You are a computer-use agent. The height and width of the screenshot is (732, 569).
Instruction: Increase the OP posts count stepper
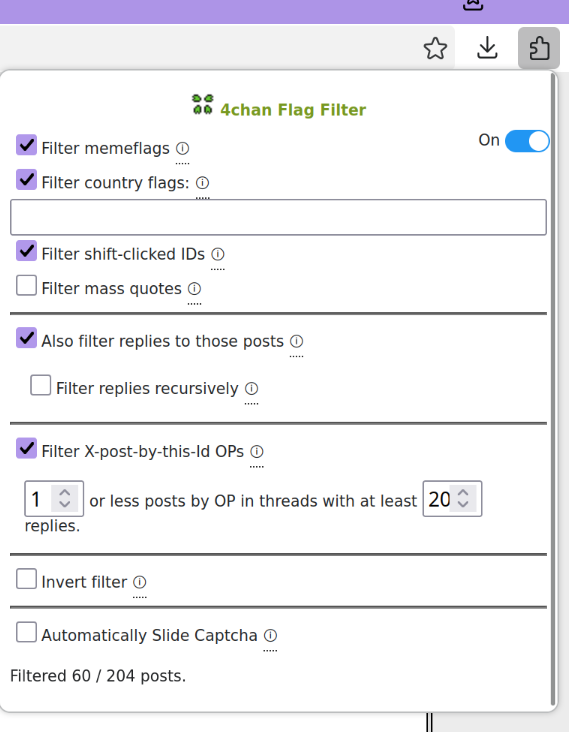point(65,493)
